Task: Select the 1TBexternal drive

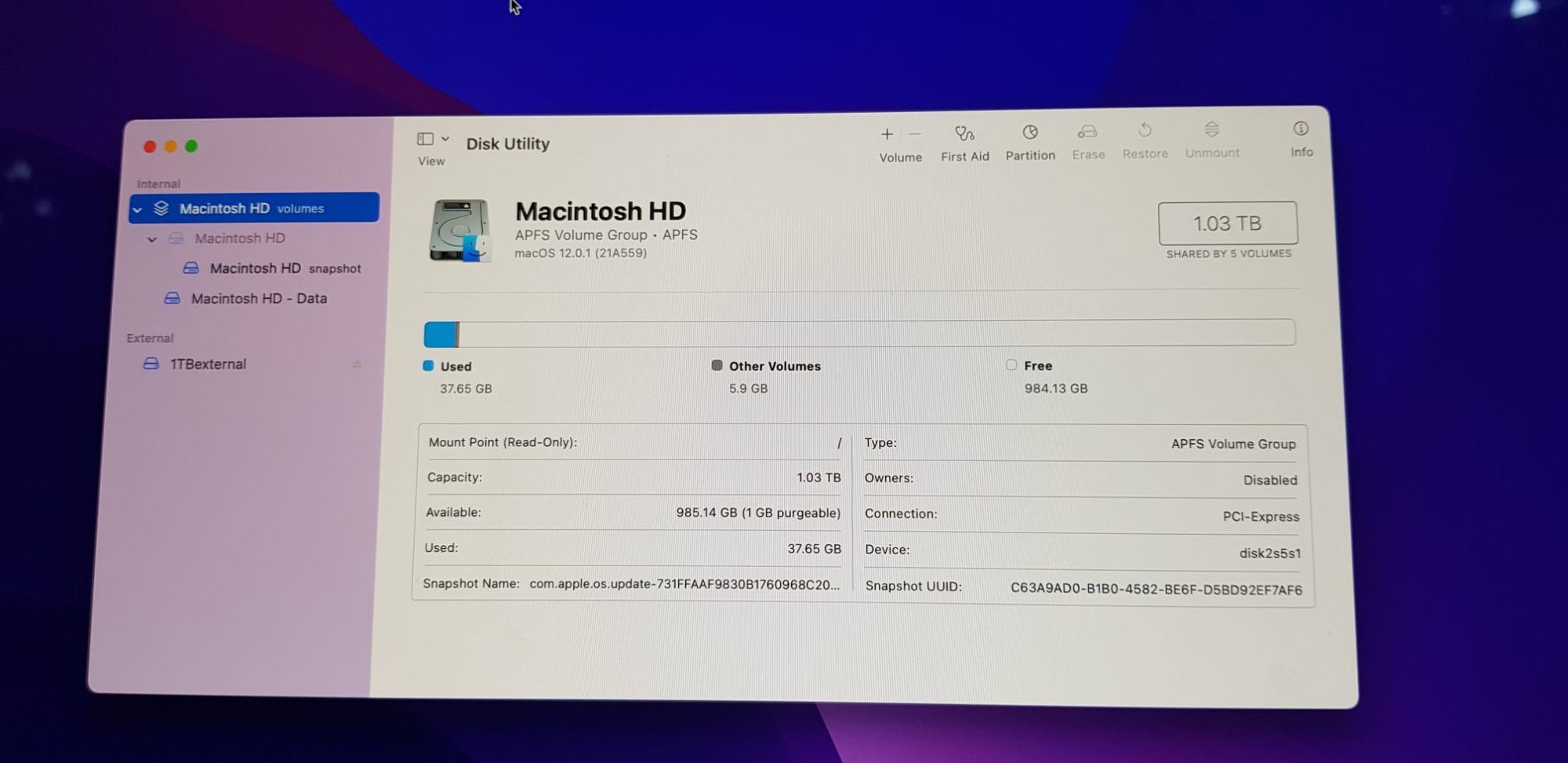Action: [208, 364]
